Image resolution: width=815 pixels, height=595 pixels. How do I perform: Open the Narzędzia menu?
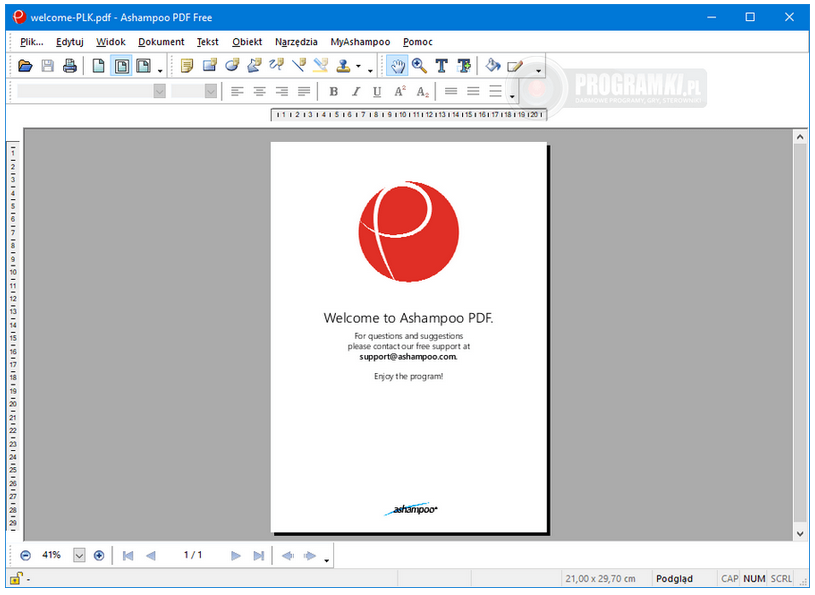click(x=296, y=42)
